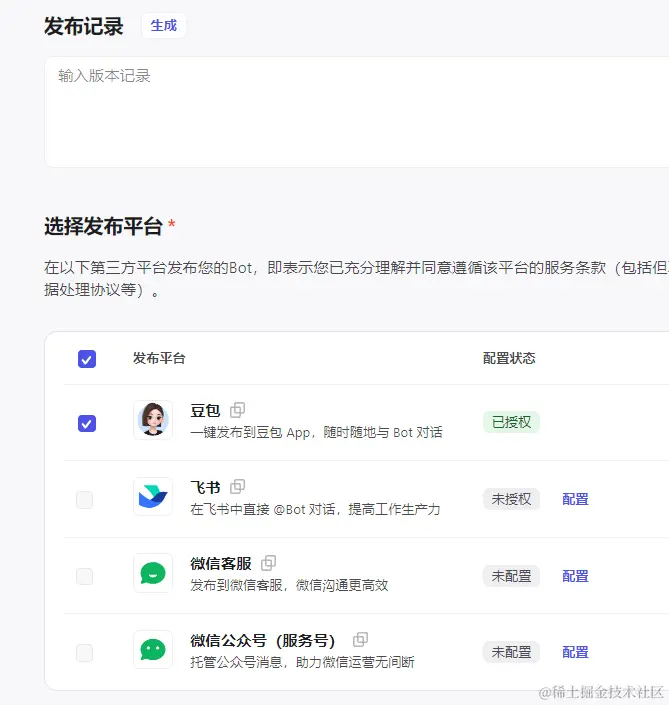Click description 发布到微信客服，微信沟通更高效
The height and width of the screenshot is (705, 669).
[x=289, y=585]
